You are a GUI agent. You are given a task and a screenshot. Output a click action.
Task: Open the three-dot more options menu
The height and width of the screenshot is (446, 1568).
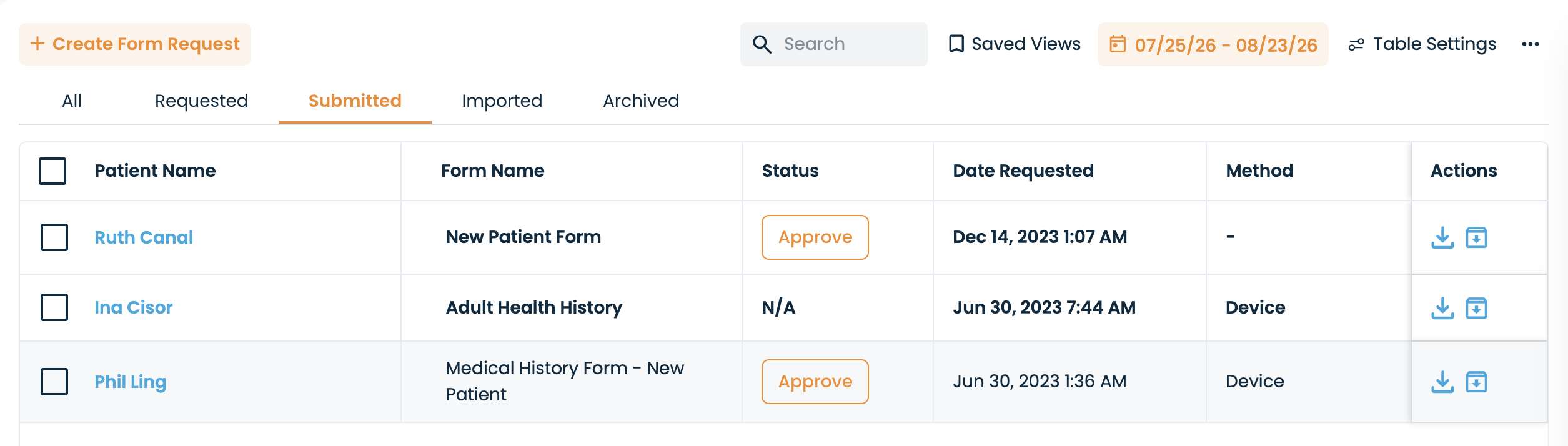click(1531, 44)
